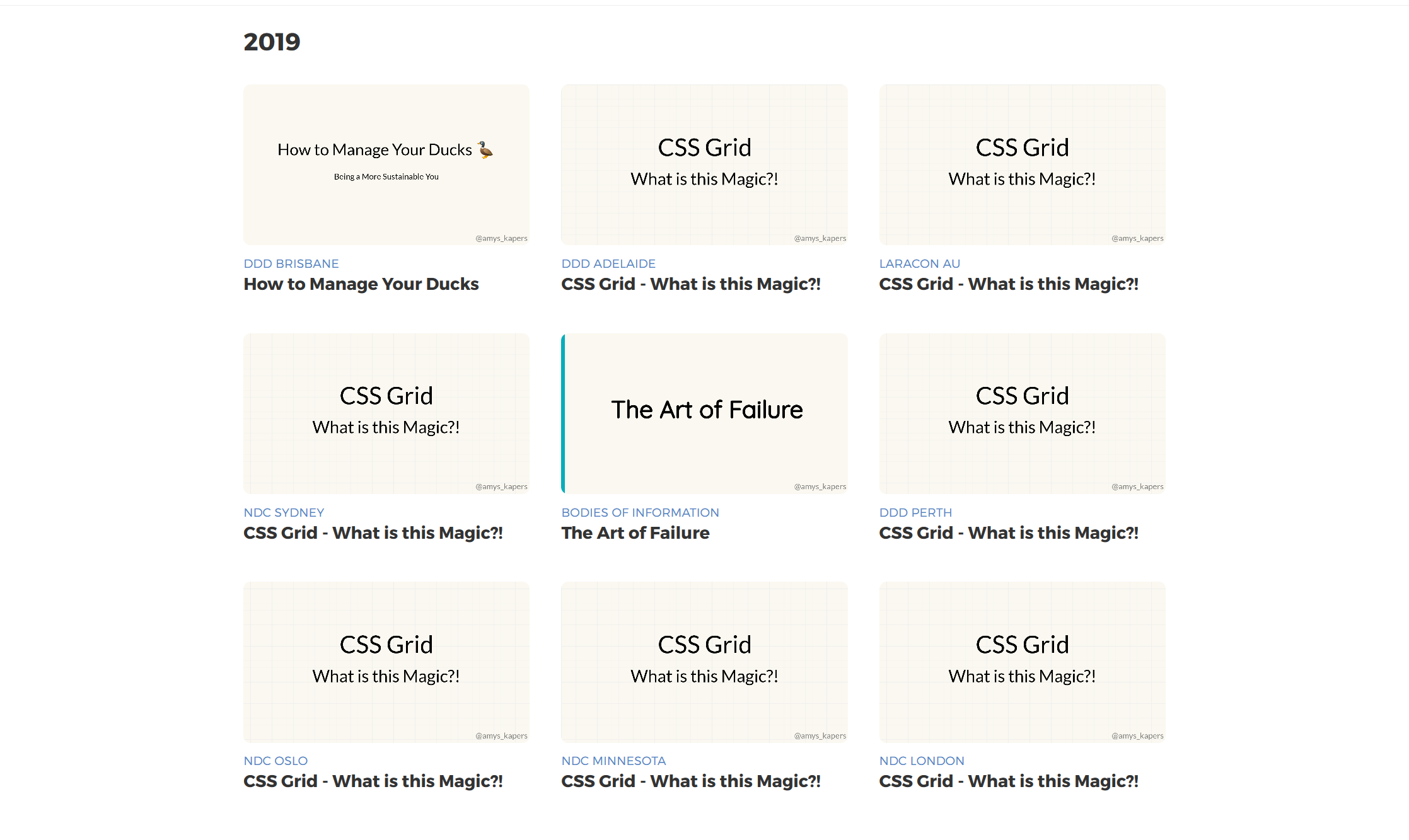
Task: Open the BODIES OF INFORMATION link
Action: pos(640,512)
